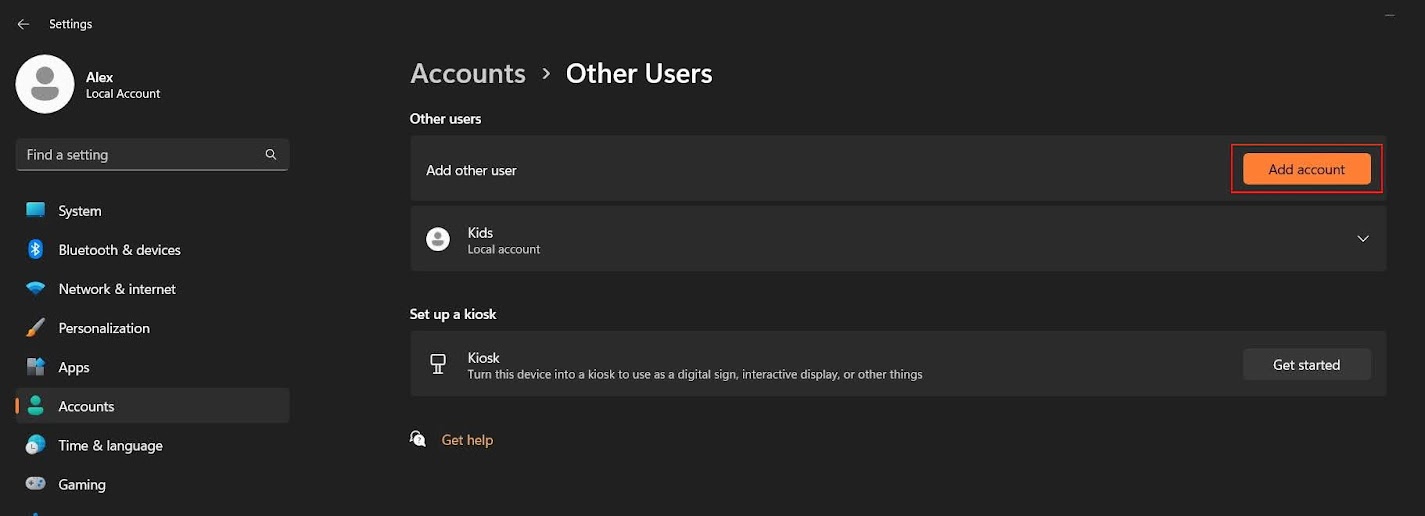Click the Apps icon in sidebar

pyautogui.click(x=36, y=367)
